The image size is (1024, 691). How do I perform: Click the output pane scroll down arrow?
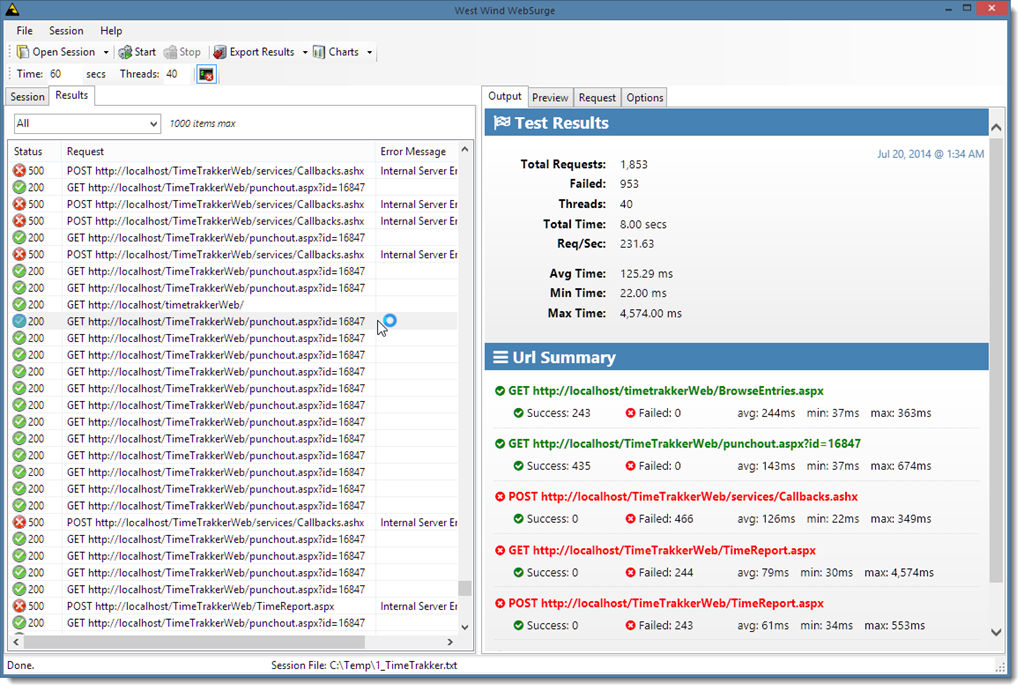[x=996, y=632]
